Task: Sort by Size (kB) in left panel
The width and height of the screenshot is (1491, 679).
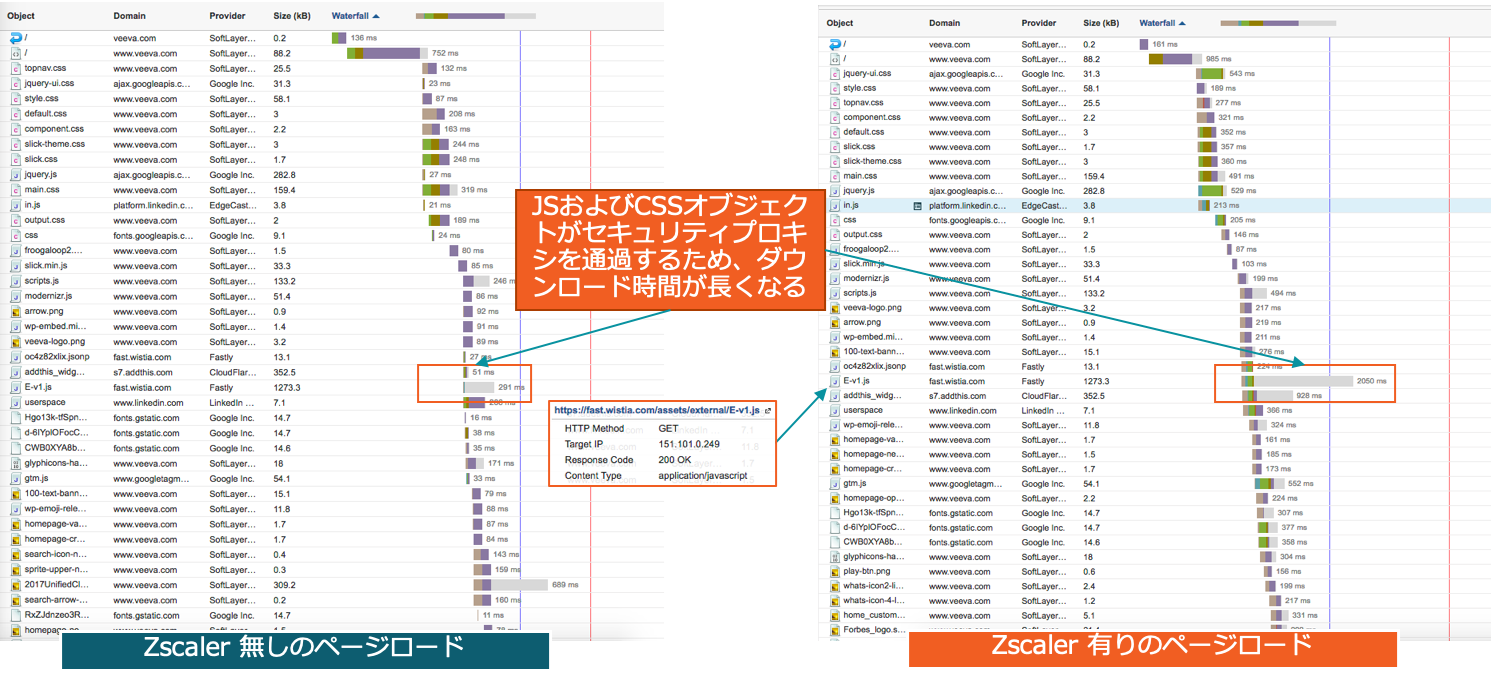Action: pyautogui.click(x=291, y=16)
